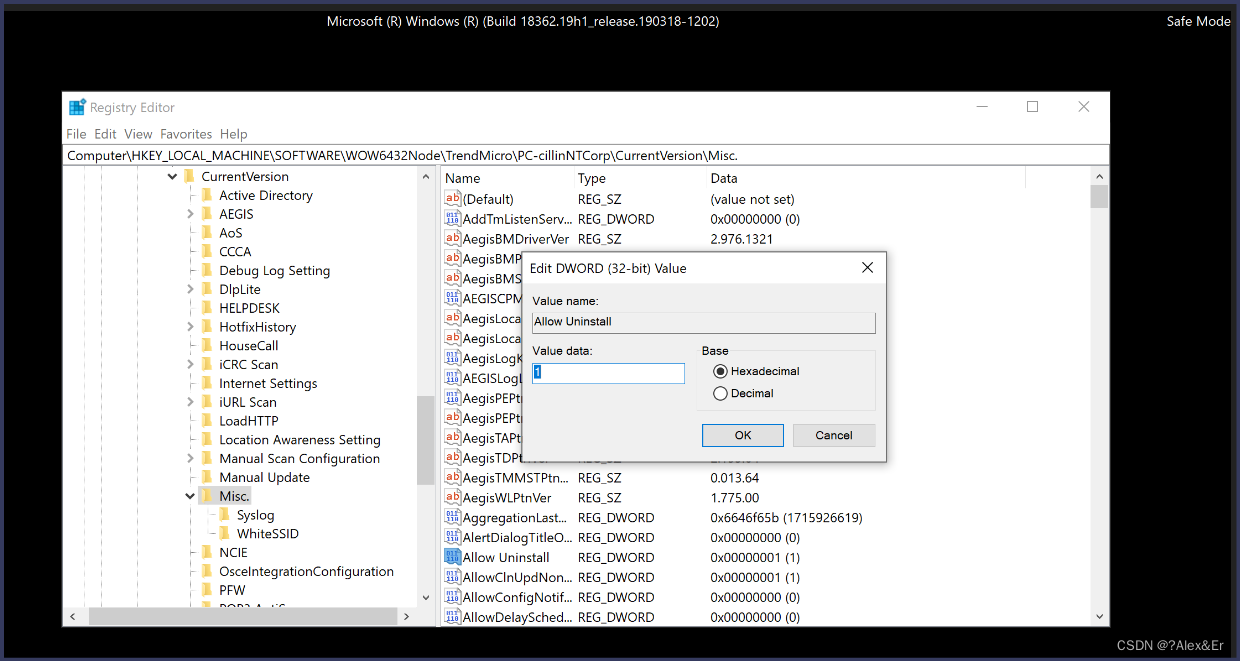Click the Value data input field
This screenshot has height=661, width=1240.
coord(608,373)
